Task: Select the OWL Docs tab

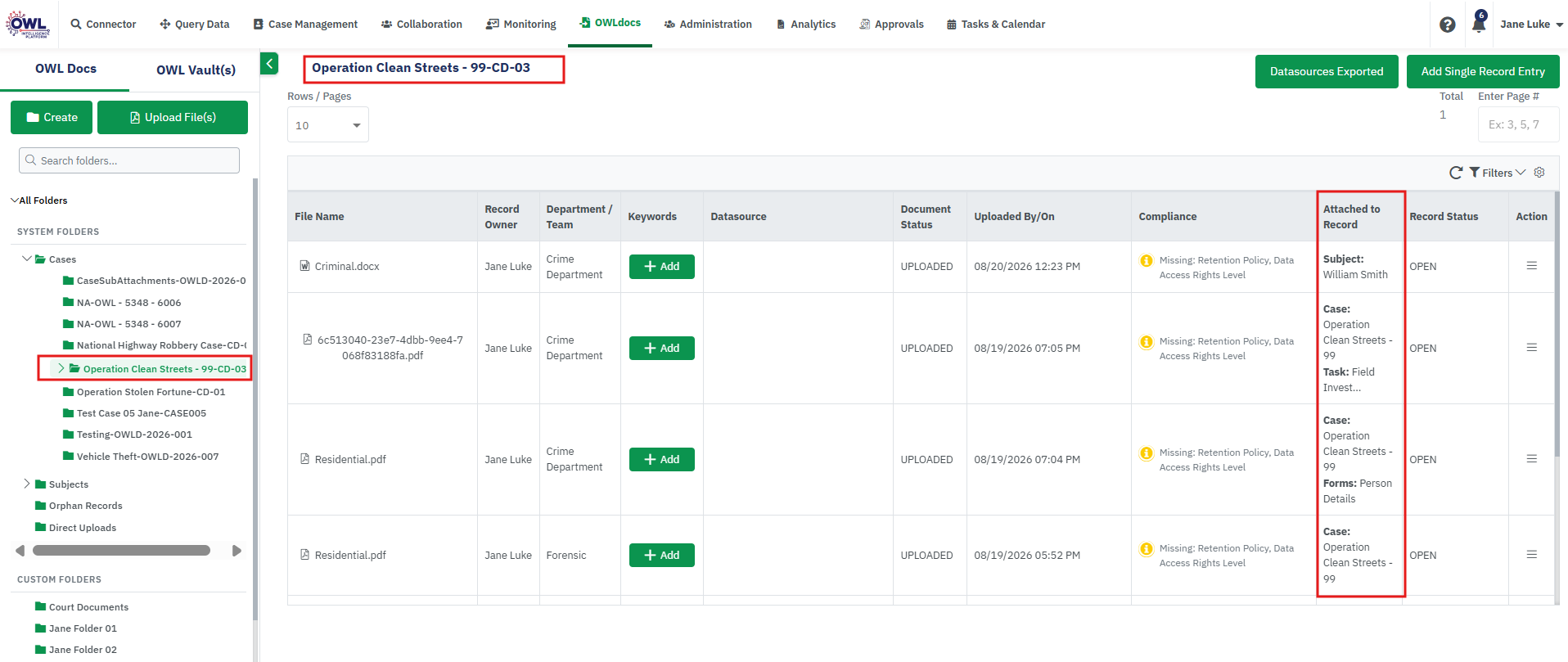Action: pyautogui.click(x=65, y=69)
